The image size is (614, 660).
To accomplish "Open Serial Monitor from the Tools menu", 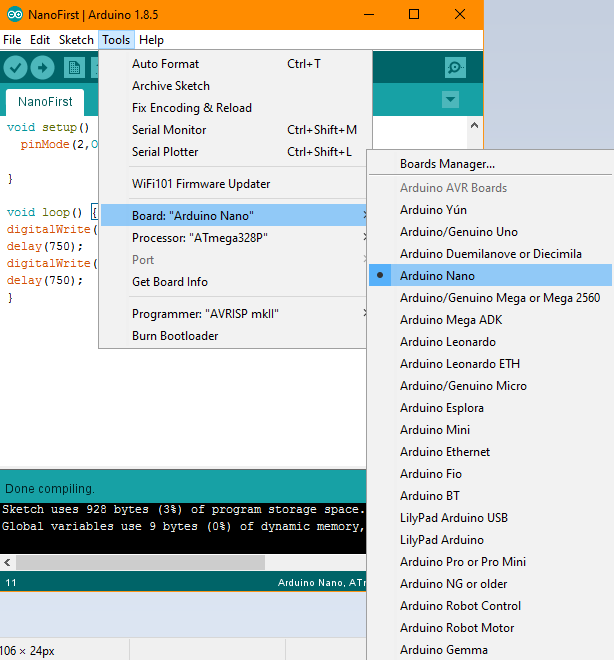I will coord(235,130).
